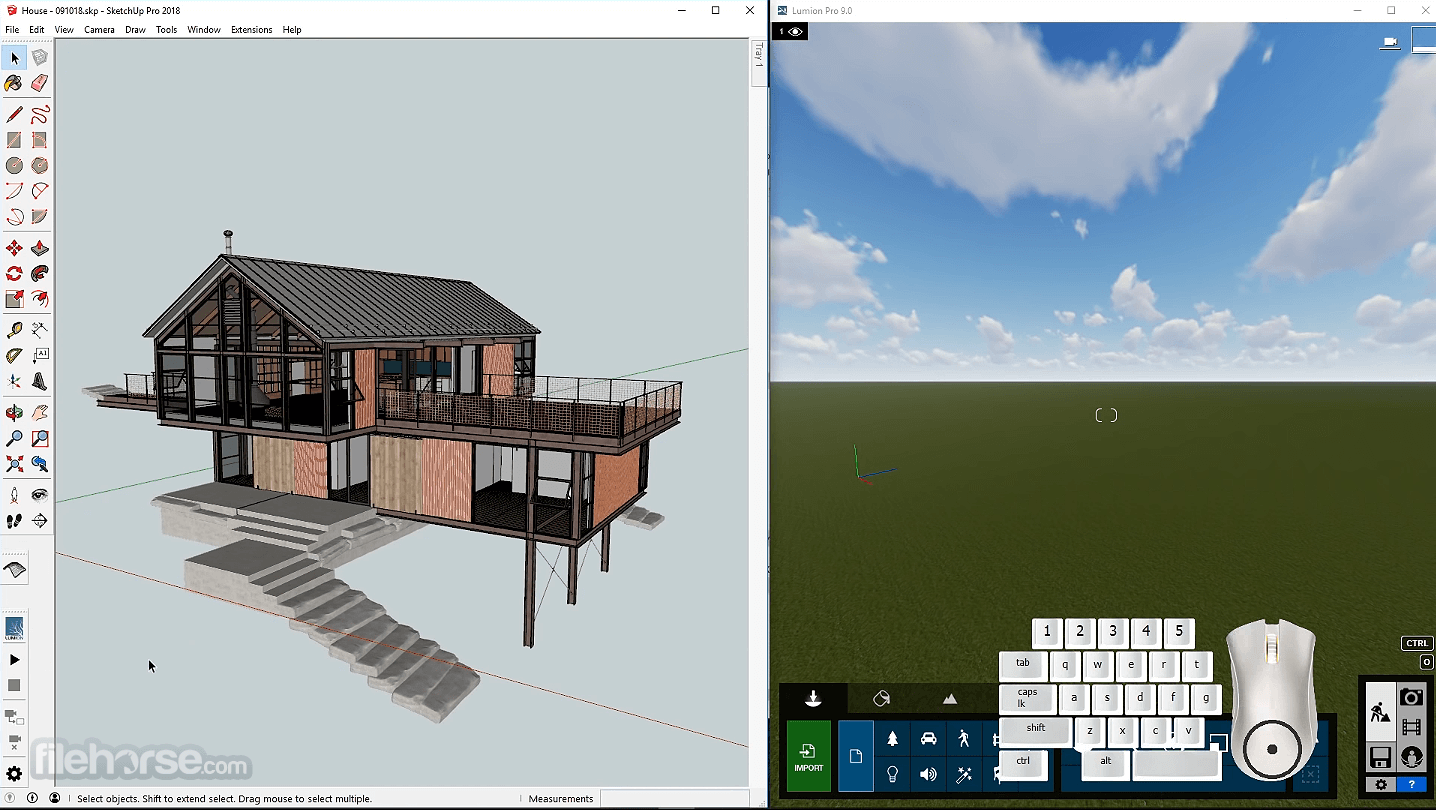This screenshot has width=1436, height=810.
Task: Choose the Zoom Window tool
Action: point(40,438)
